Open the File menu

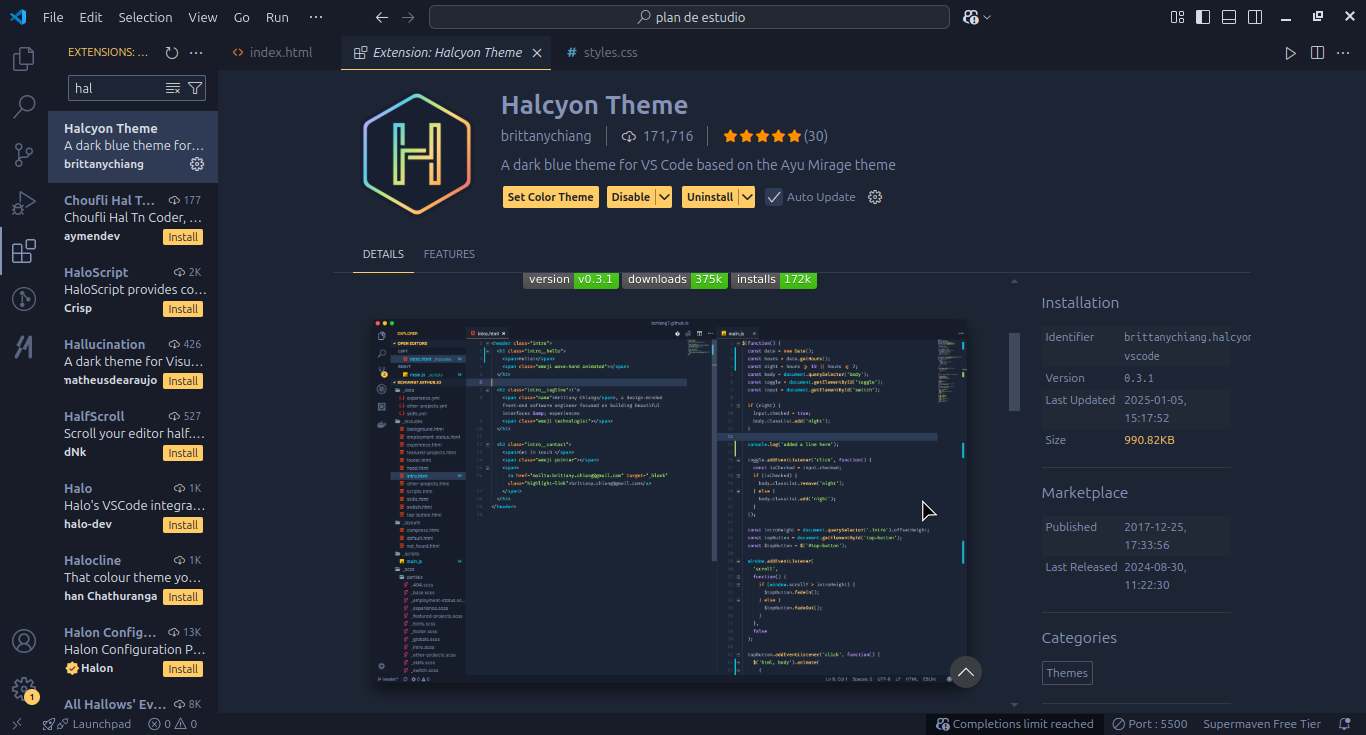(x=53, y=17)
